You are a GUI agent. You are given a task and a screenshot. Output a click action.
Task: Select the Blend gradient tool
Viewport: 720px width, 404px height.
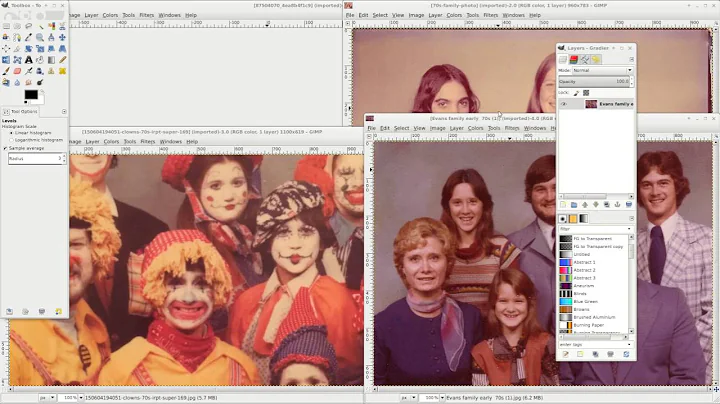(51, 60)
